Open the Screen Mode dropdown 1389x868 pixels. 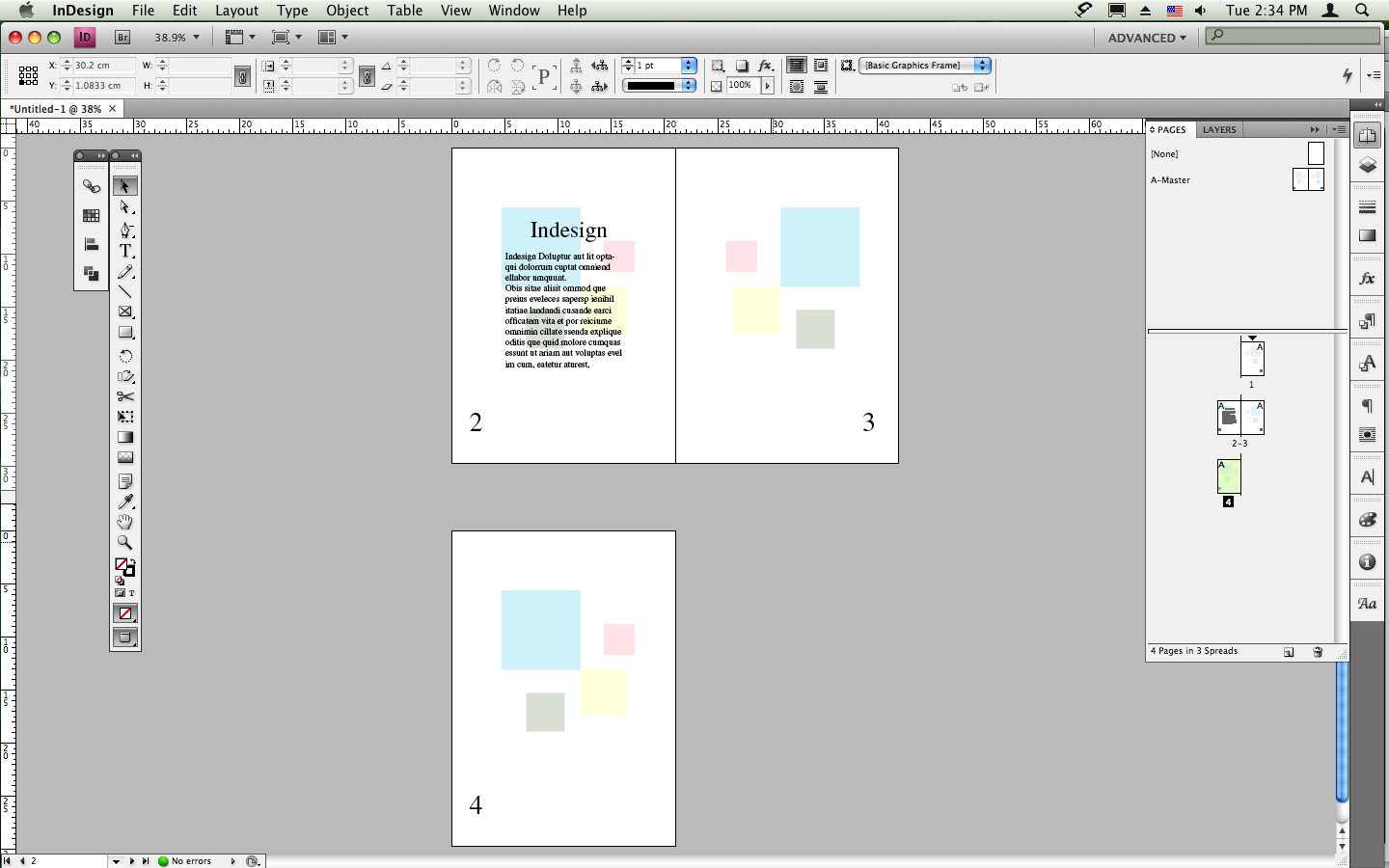[x=286, y=38]
